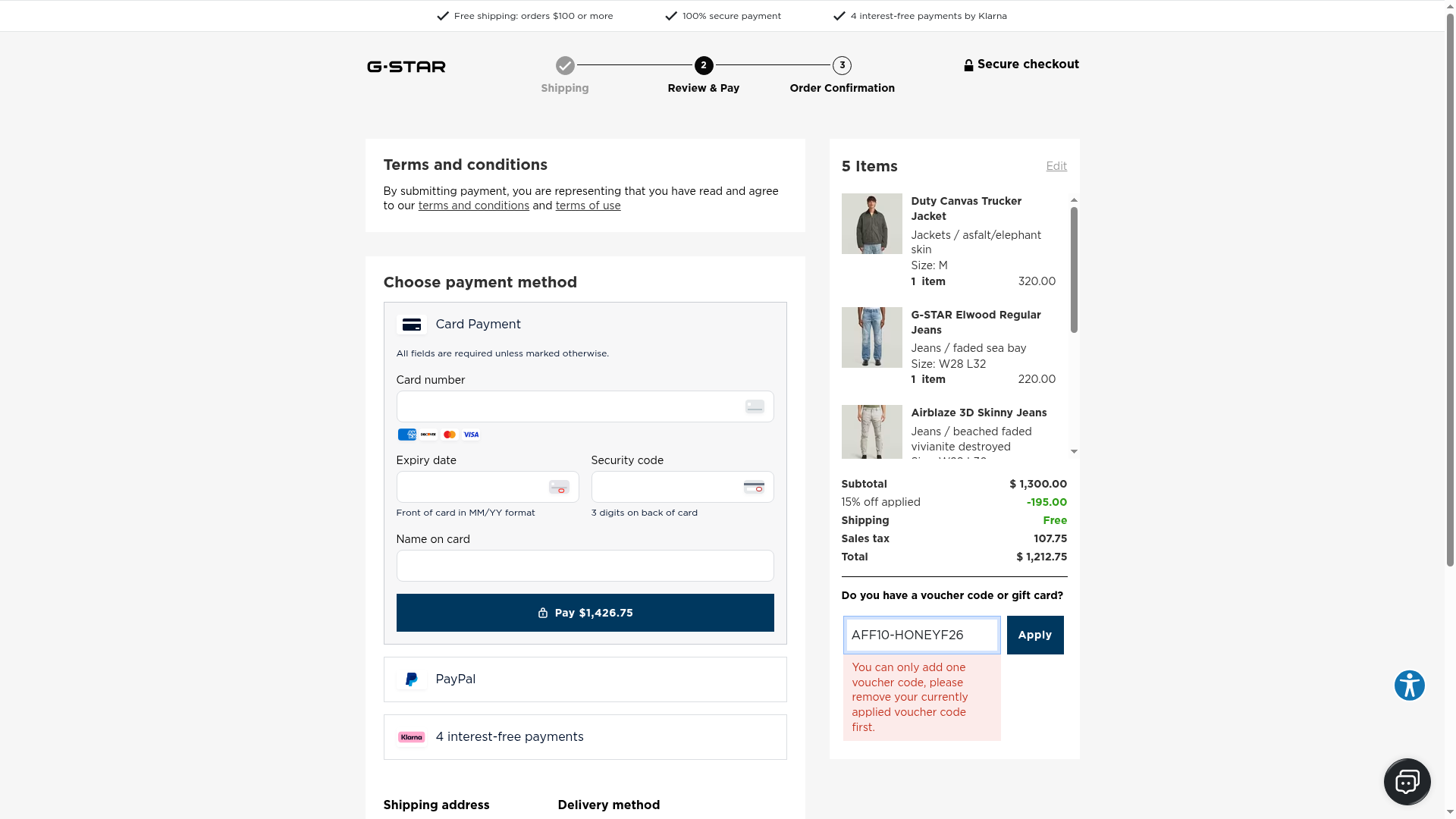Click the Klarna logo icon
1456x819 pixels.
pos(411,737)
